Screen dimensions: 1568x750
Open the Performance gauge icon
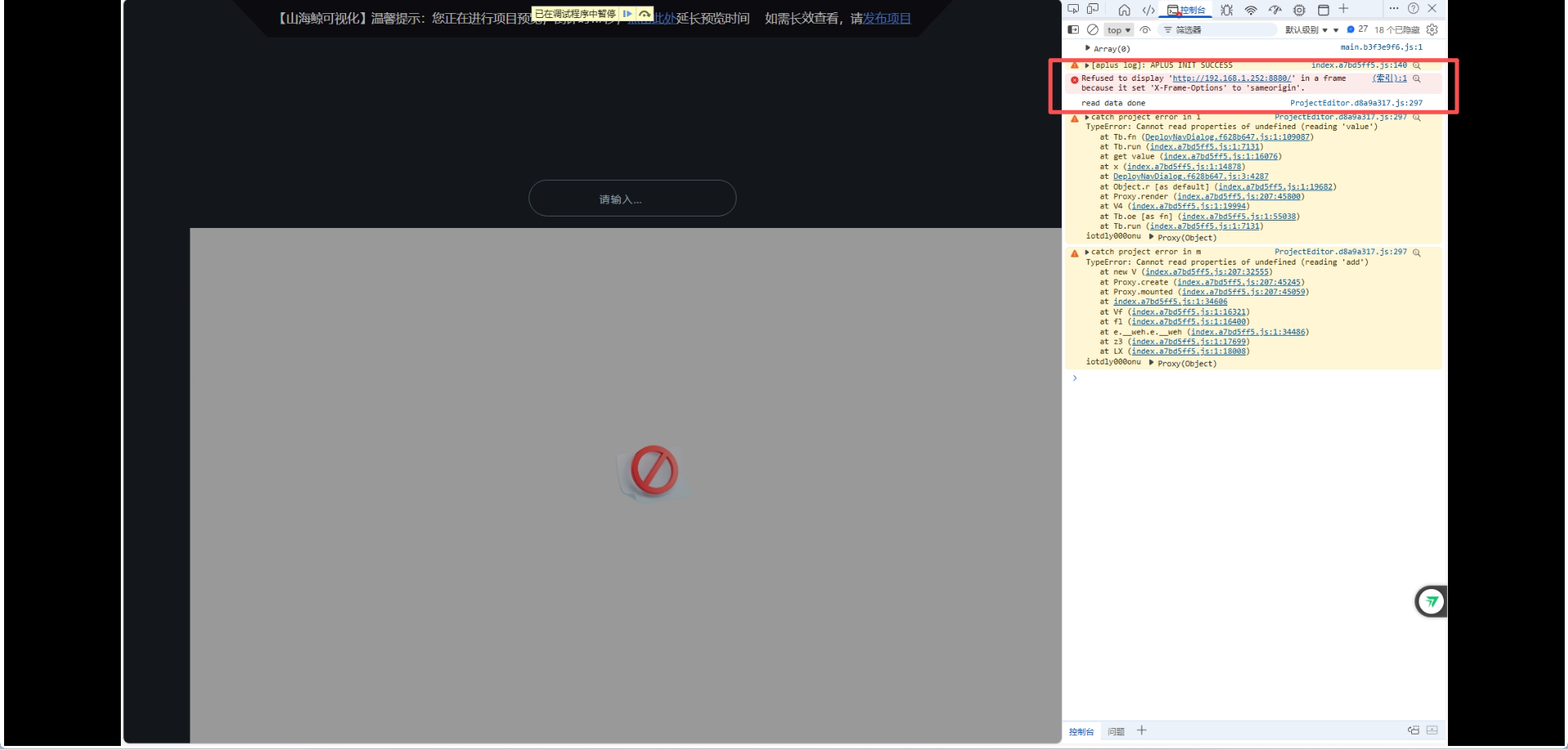[1275, 10]
